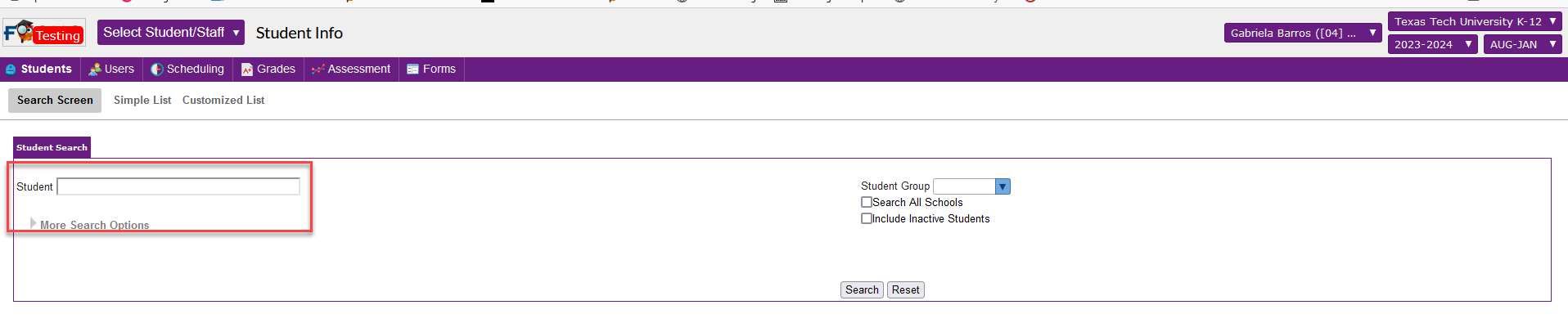The width and height of the screenshot is (1568, 323).
Task: Open the 2023-2024 school year dropdown
Action: coord(1432,45)
